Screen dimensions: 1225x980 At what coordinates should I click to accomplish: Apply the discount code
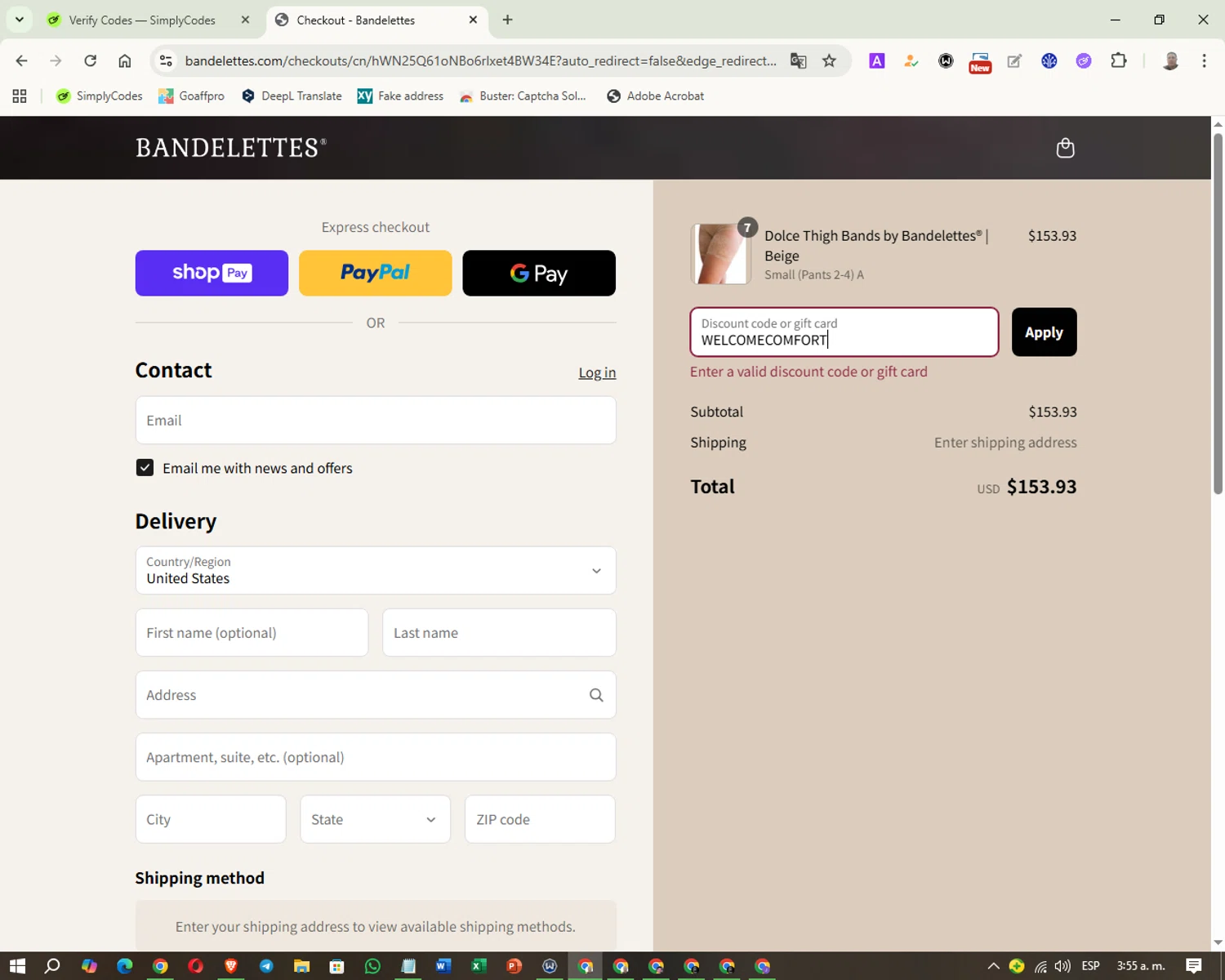coord(1044,332)
